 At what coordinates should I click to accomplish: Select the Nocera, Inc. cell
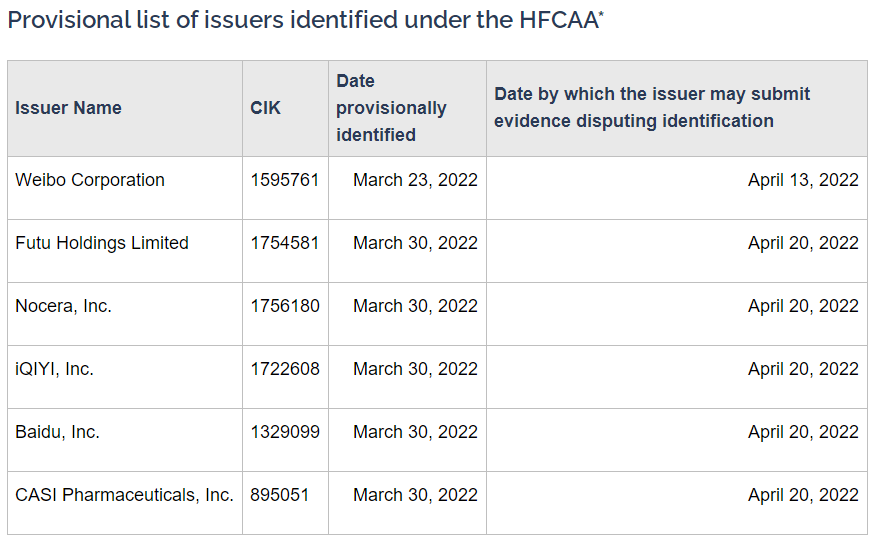pyautogui.click(x=125, y=314)
